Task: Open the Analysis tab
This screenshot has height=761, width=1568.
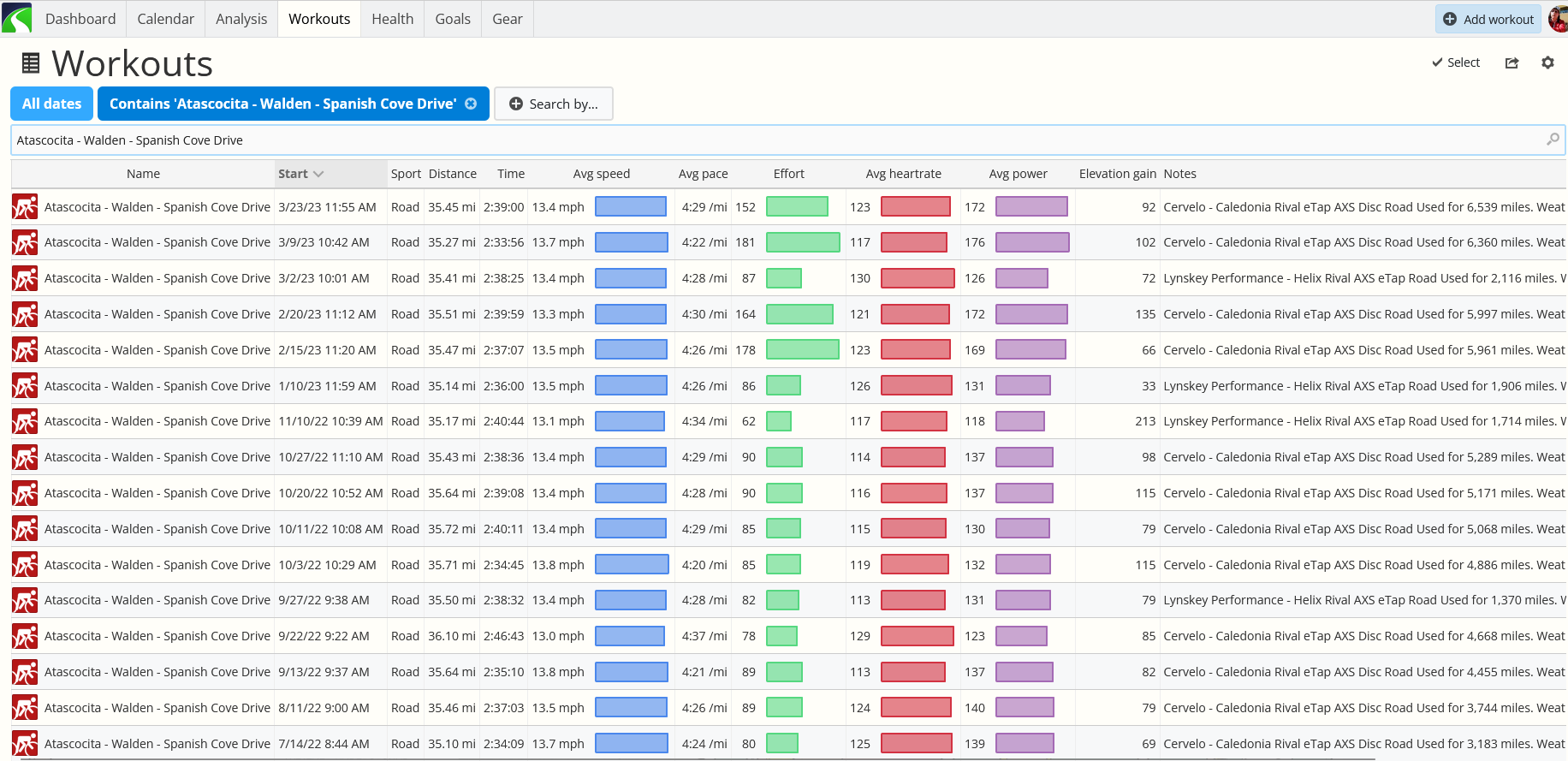Action: pos(241,19)
